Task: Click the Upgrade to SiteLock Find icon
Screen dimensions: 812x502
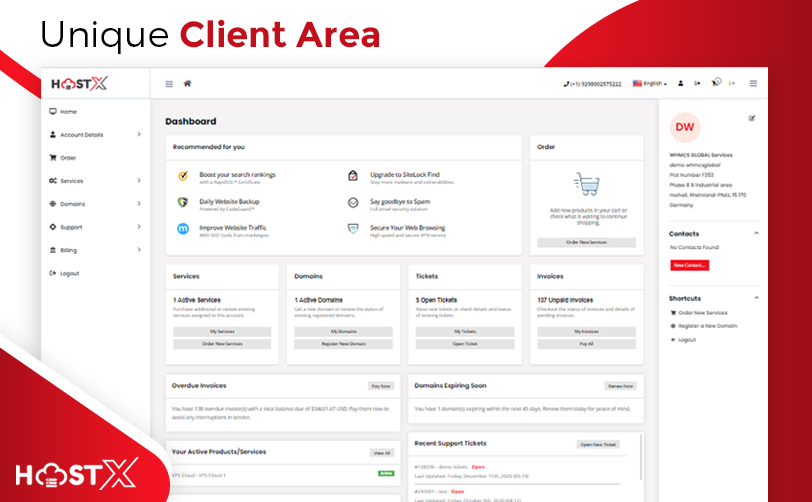Action: (353, 176)
